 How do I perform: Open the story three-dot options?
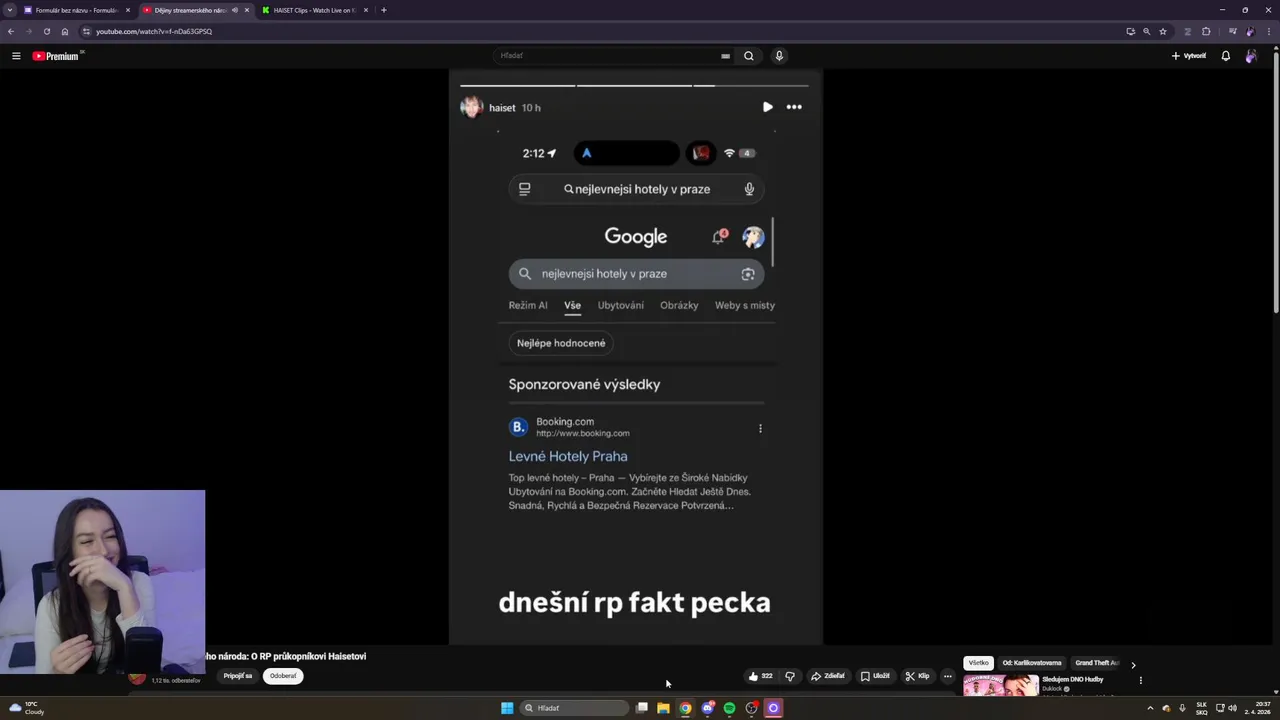[794, 107]
